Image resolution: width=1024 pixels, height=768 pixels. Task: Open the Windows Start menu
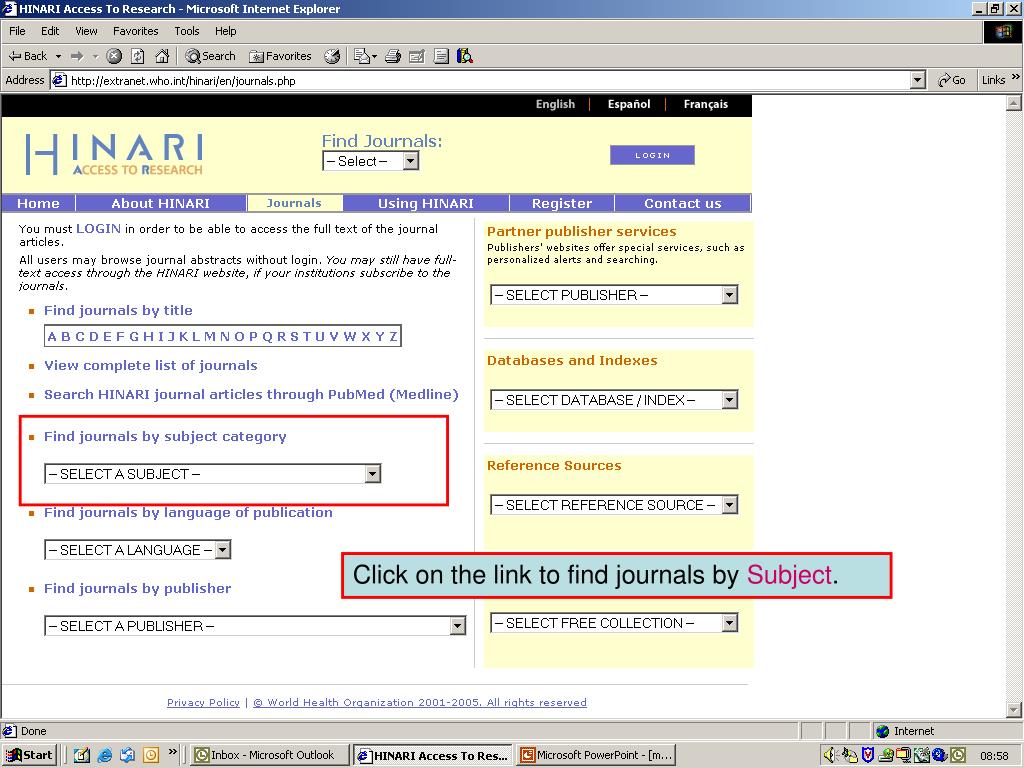click(29, 755)
